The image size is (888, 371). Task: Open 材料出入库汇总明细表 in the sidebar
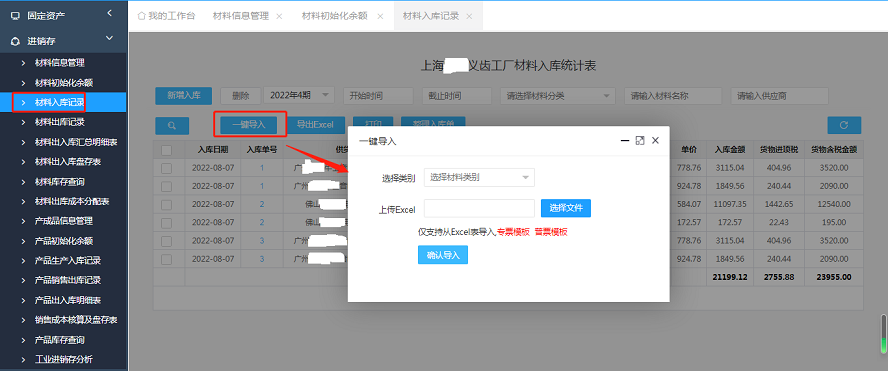pos(76,142)
